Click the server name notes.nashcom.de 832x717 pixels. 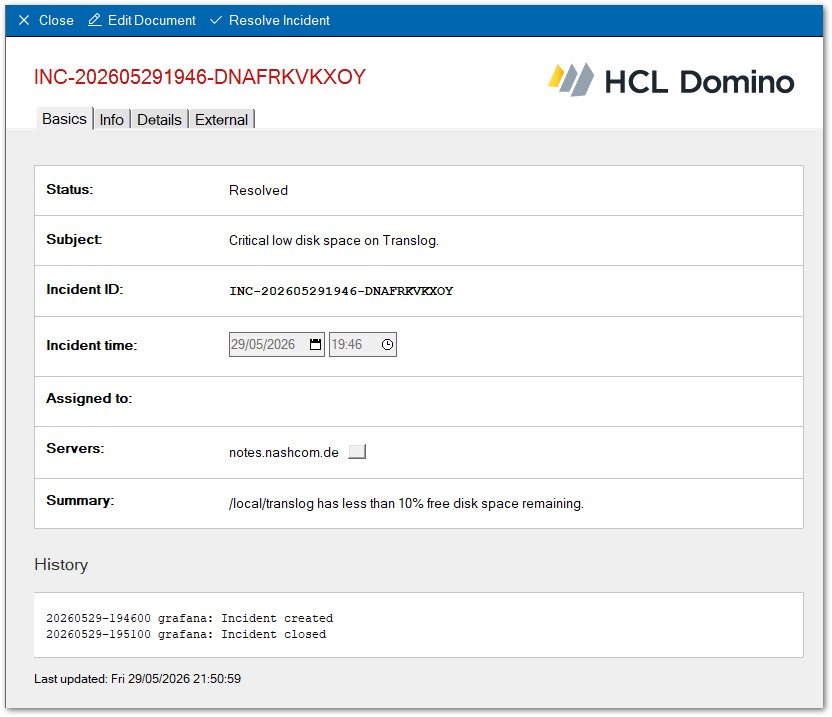pos(284,452)
